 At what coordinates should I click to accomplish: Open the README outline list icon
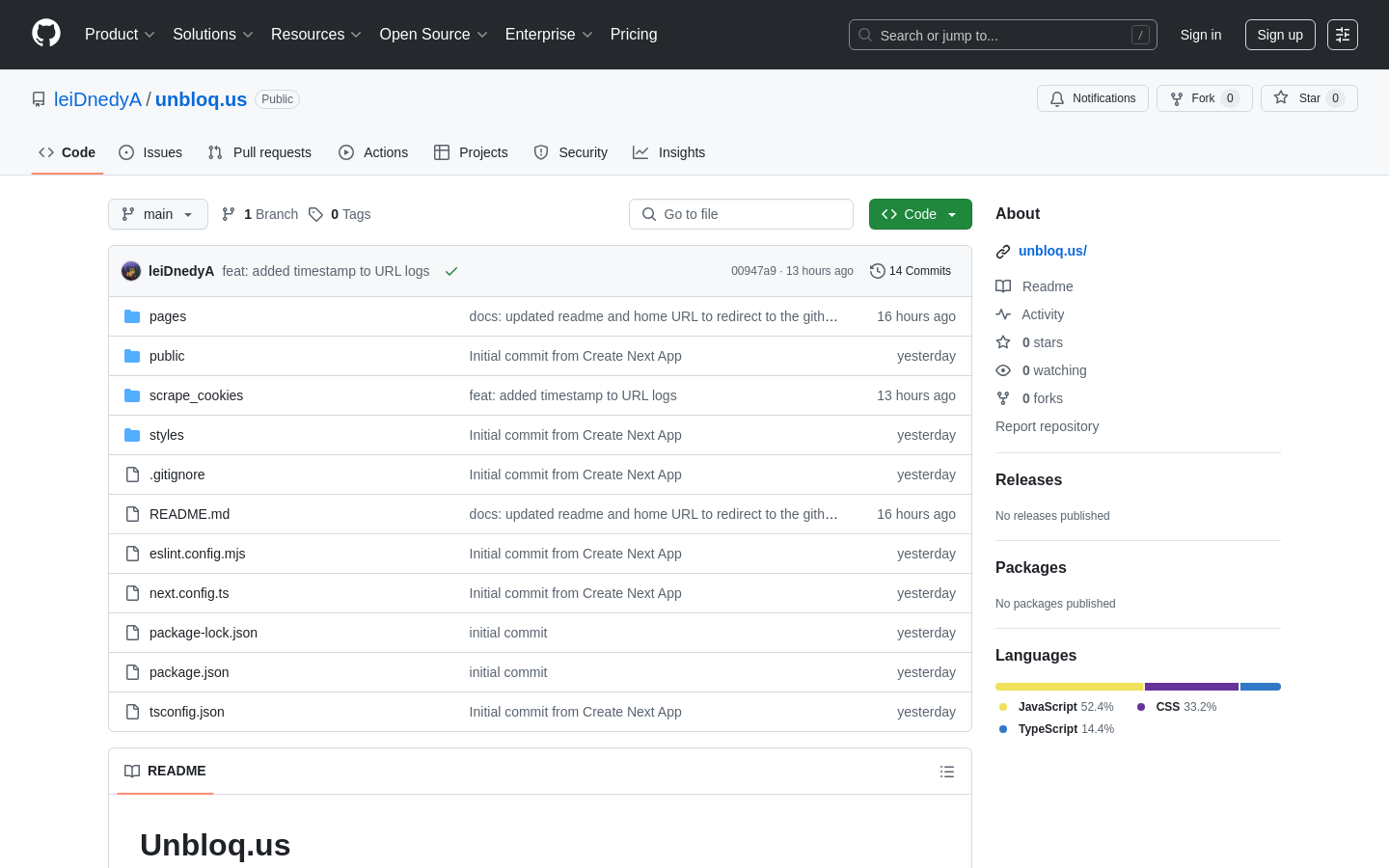click(x=947, y=772)
